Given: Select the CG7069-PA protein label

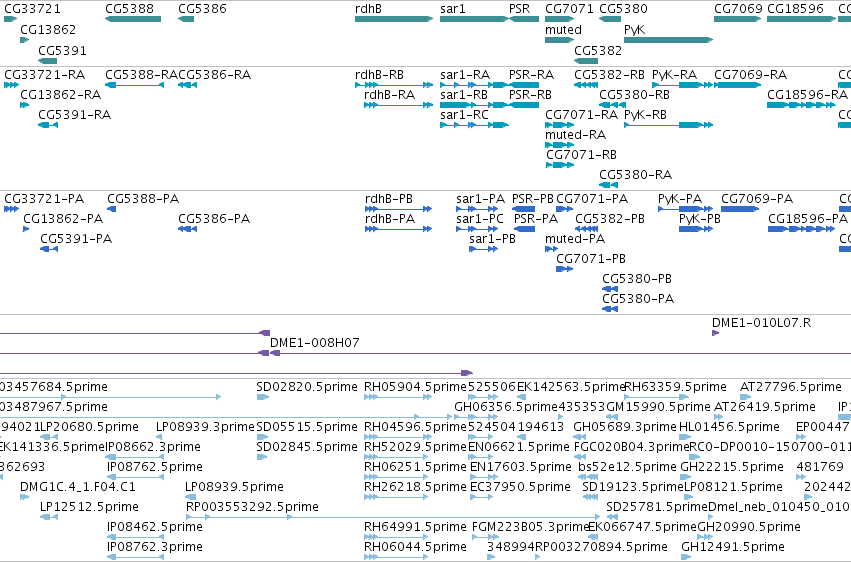Looking at the screenshot, I should (x=757, y=199).
